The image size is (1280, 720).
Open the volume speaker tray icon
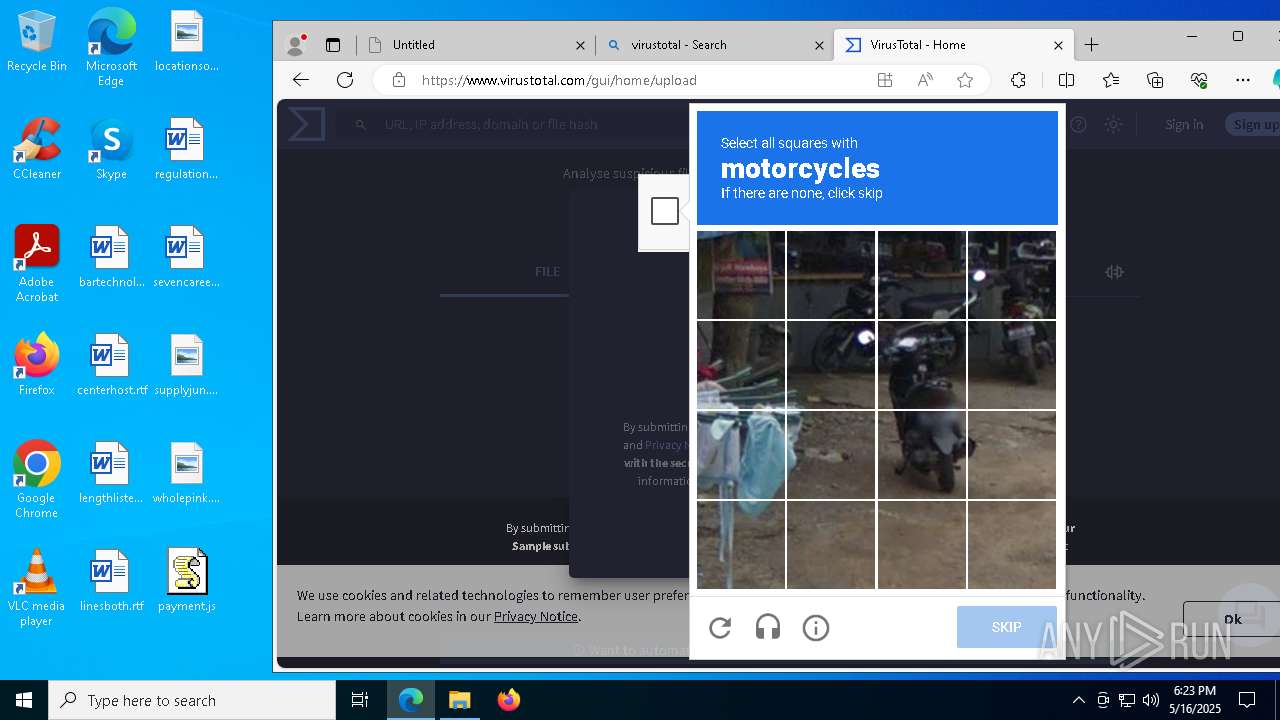(x=1151, y=700)
